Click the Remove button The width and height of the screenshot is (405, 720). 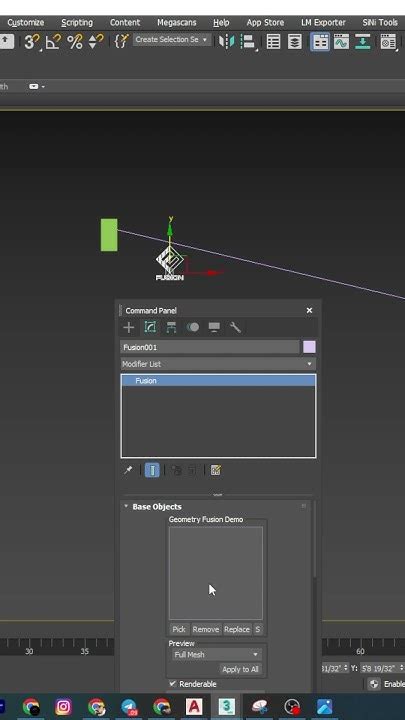coord(206,629)
